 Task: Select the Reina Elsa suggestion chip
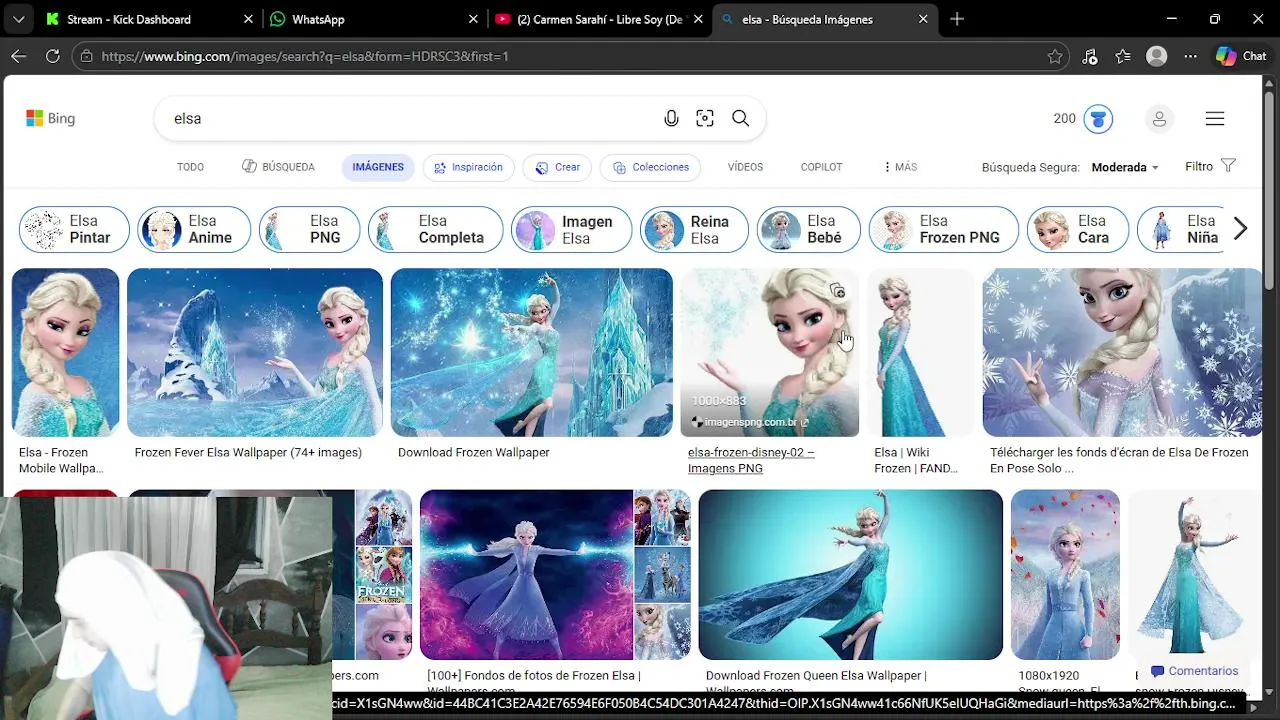click(694, 229)
